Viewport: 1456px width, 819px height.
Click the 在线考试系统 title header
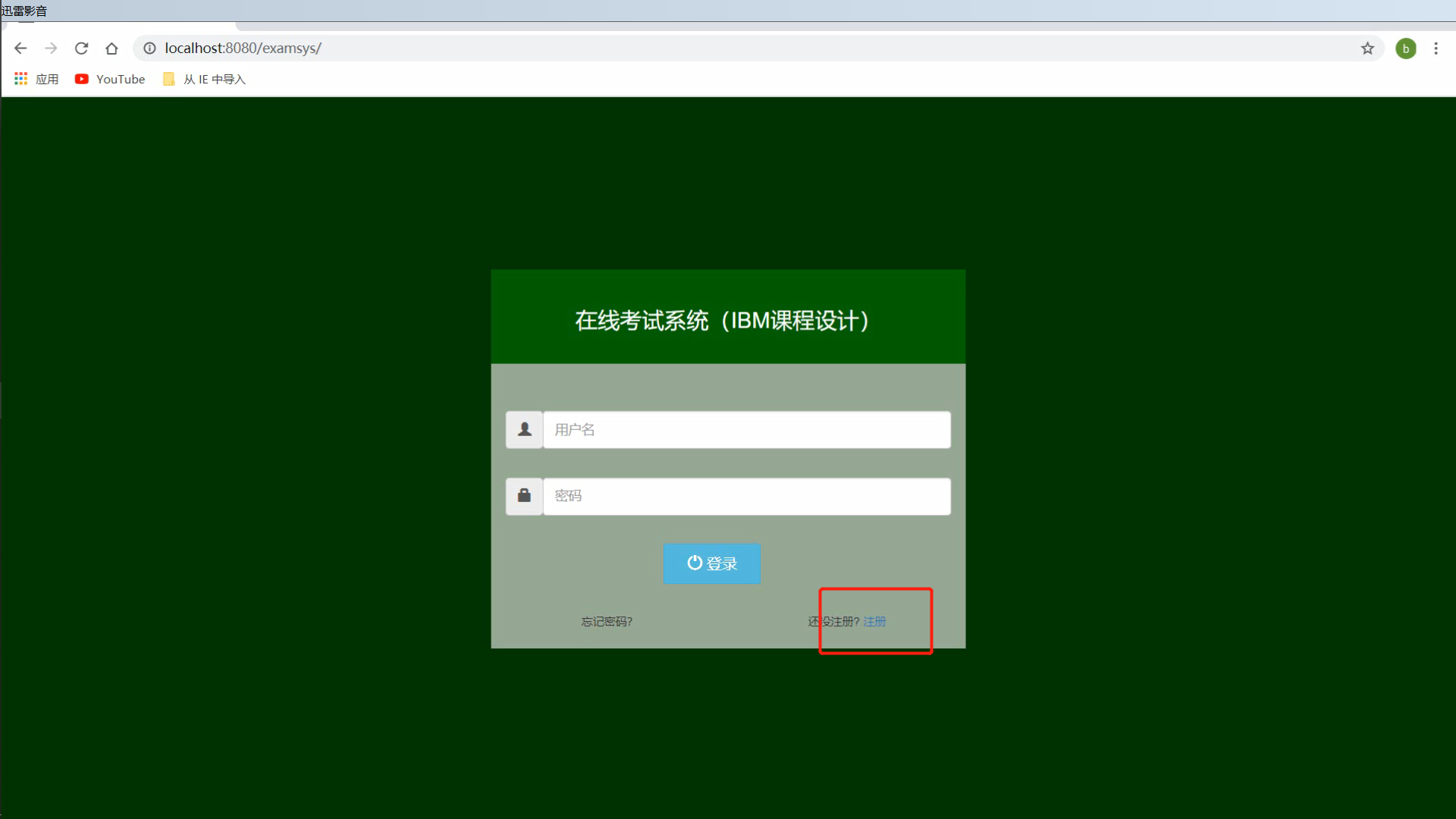pos(721,321)
